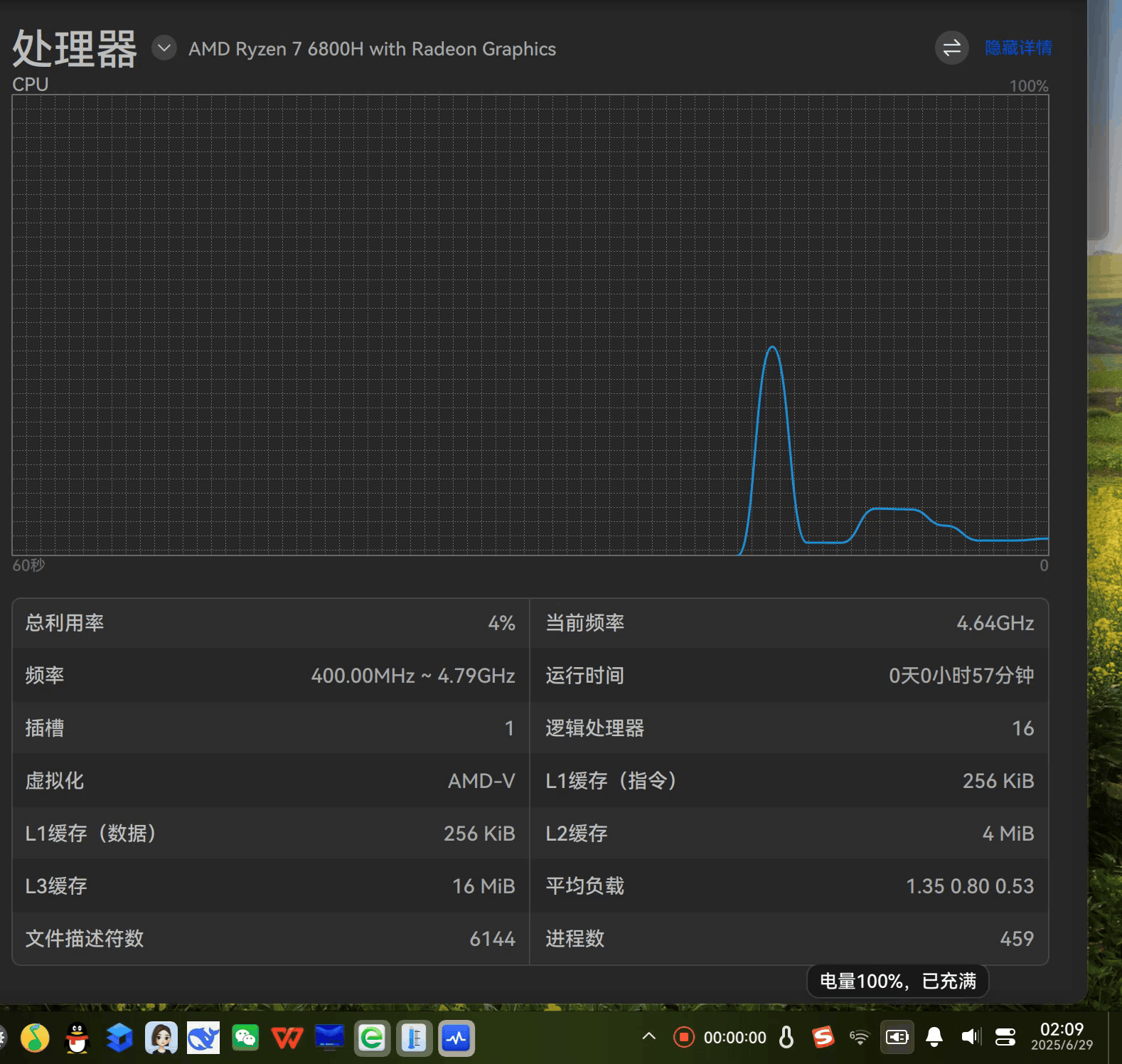Open the WPS Office taskbar icon
Screen dimensions: 1122x1064
pyautogui.click(x=287, y=1038)
